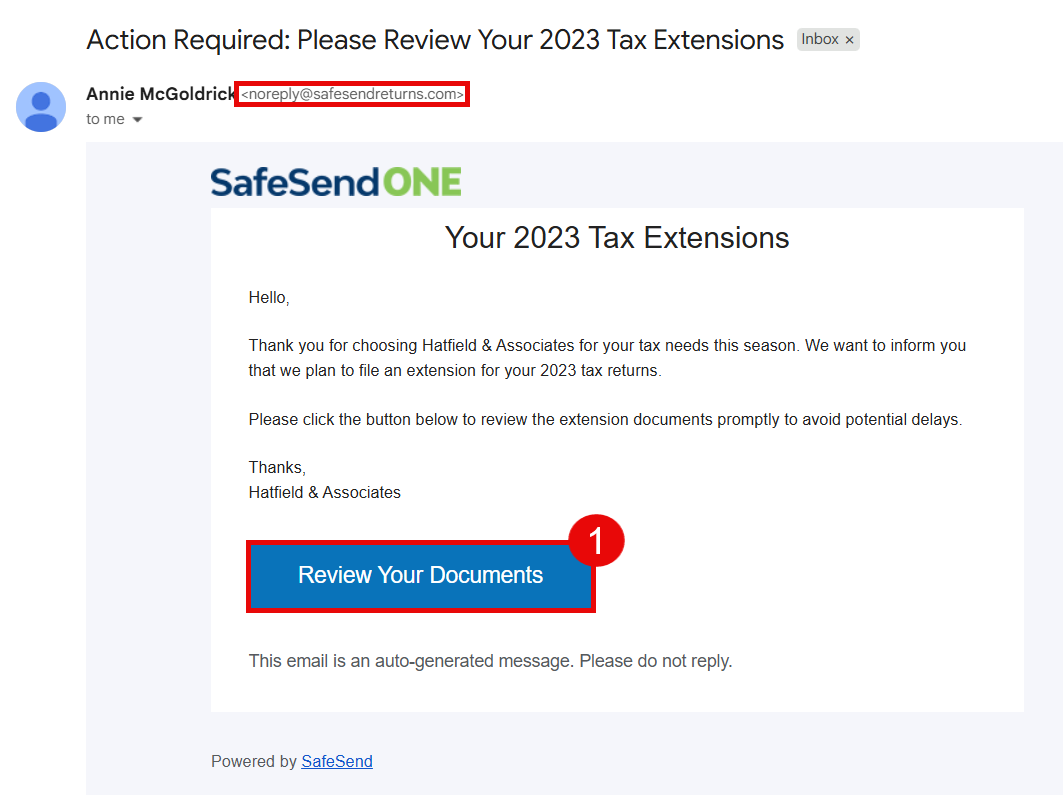Click the SafeSendONE logo

tap(336, 182)
